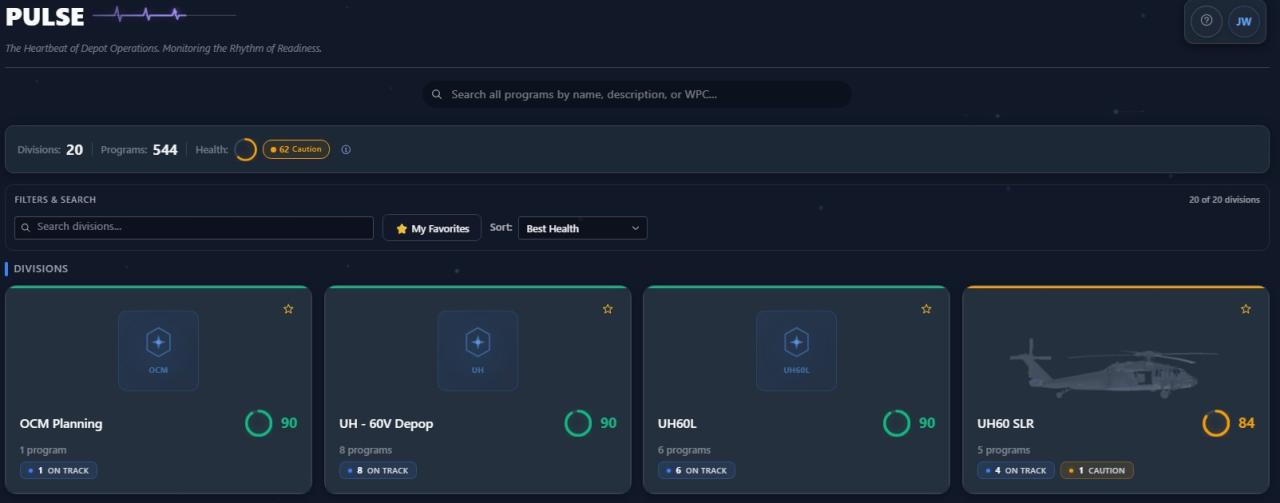
Task: Click OCM Planning health ring showing 90
Action: coord(259,423)
